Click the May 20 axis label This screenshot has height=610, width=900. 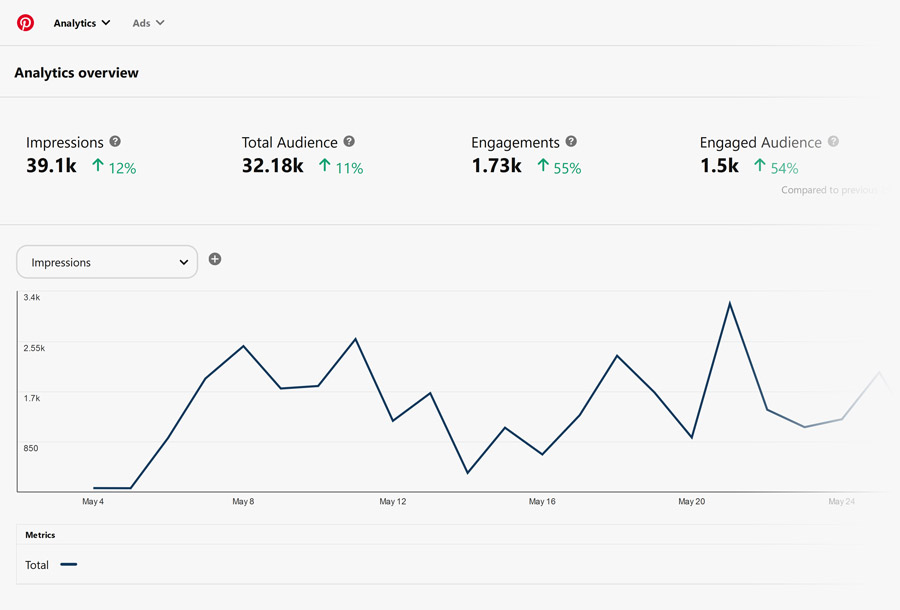pyautogui.click(x=692, y=502)
